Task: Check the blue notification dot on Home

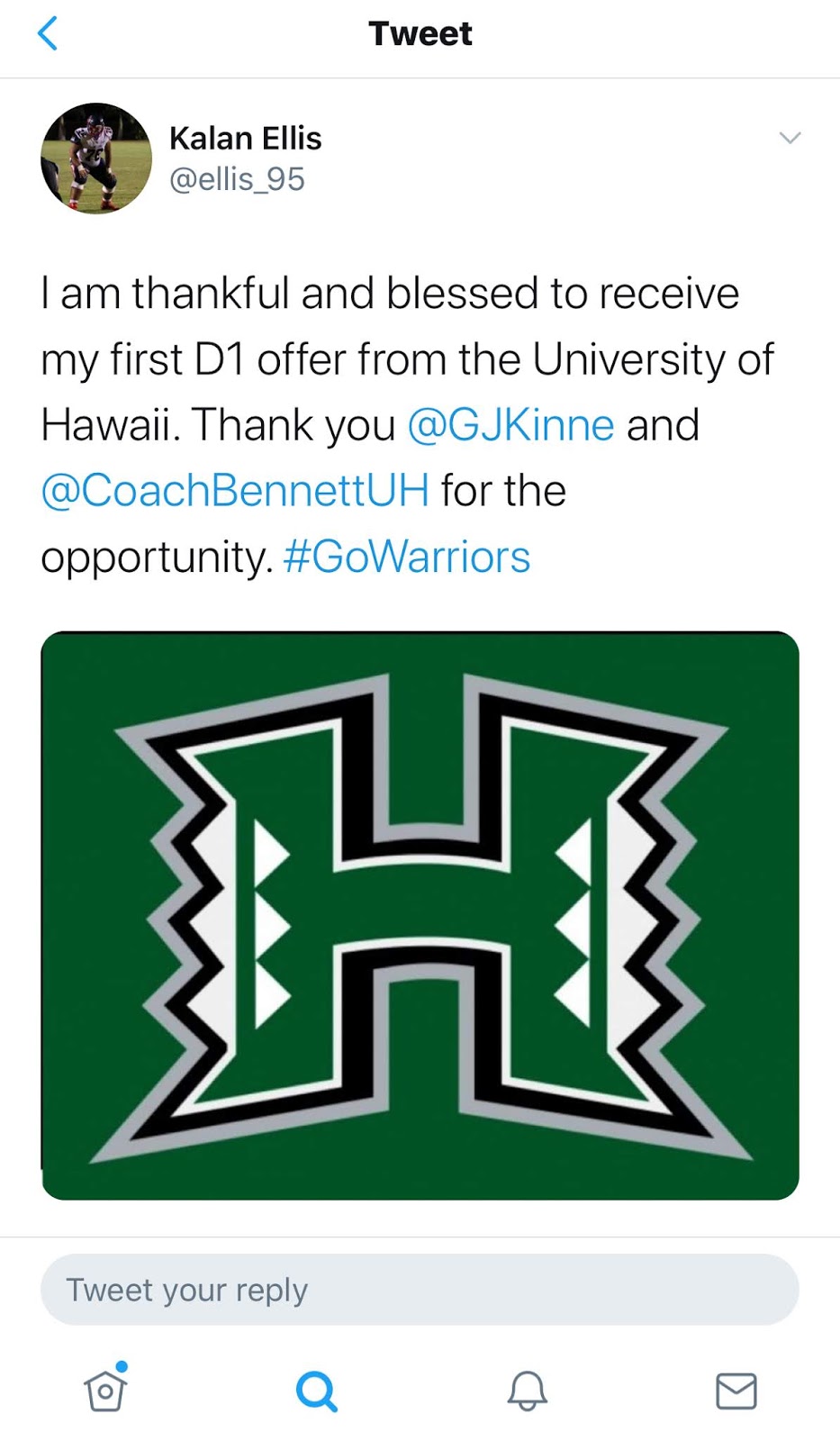Action: pyautogui.click(x=122, y=1365)
